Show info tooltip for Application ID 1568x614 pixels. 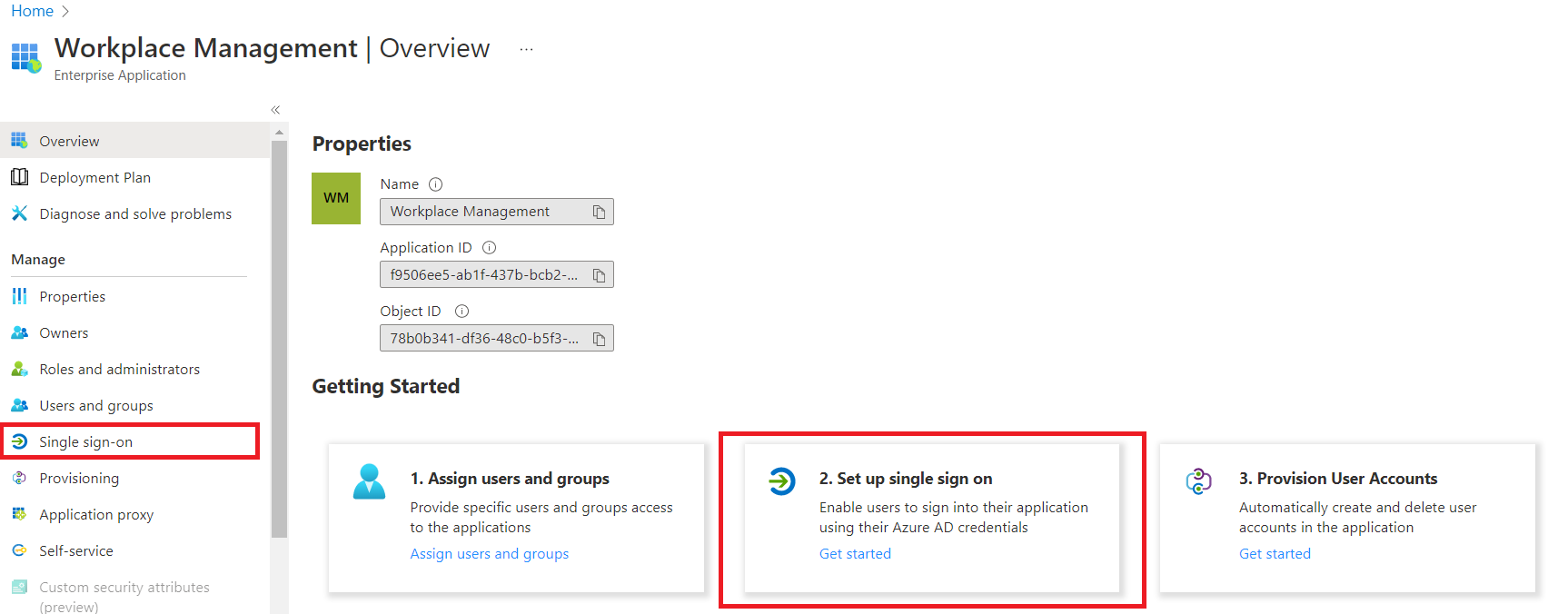coord(490,248)
